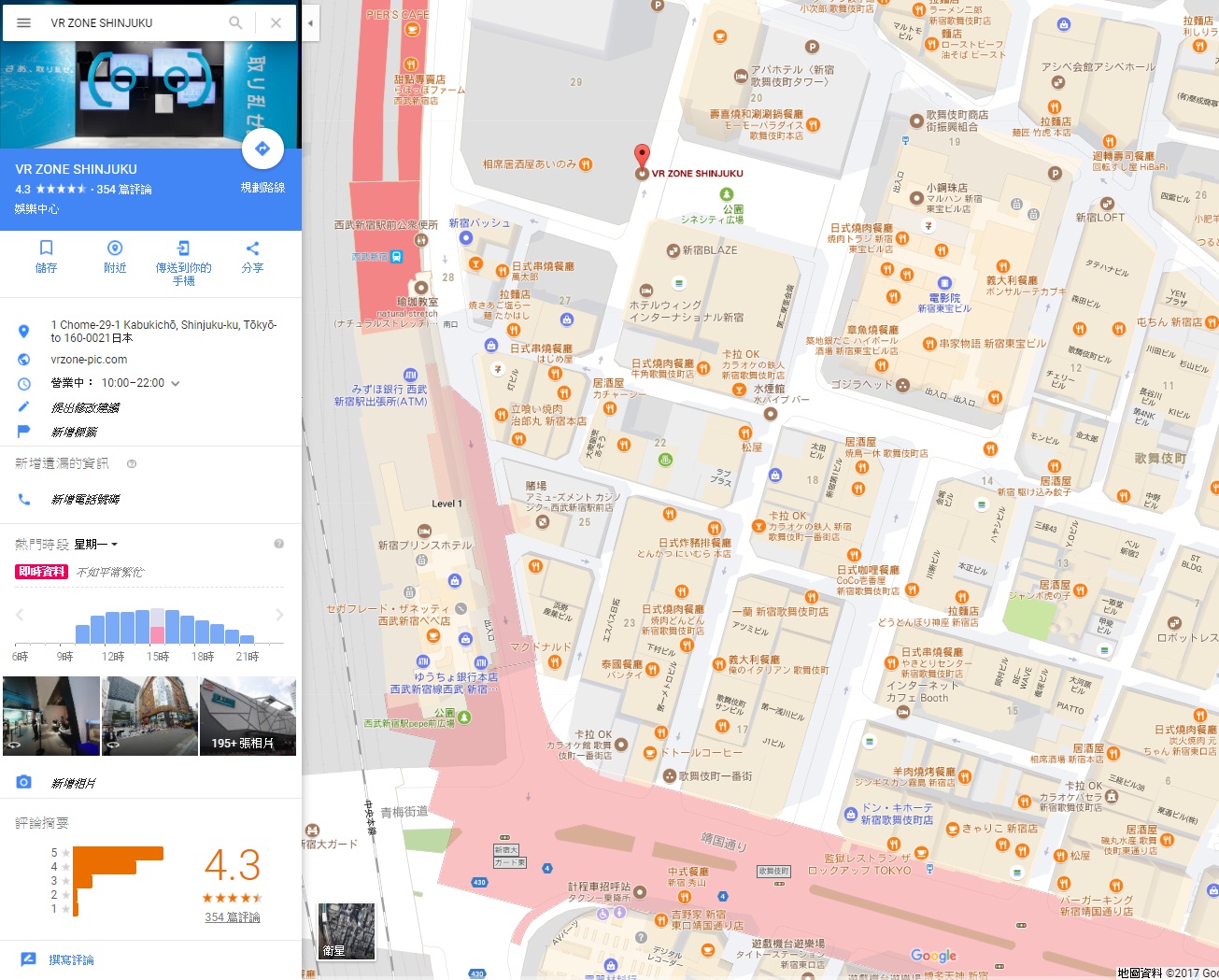1219x980 pixels.
Task: Click the ホテルウィング hotel marker
Action: pos(645,291)
